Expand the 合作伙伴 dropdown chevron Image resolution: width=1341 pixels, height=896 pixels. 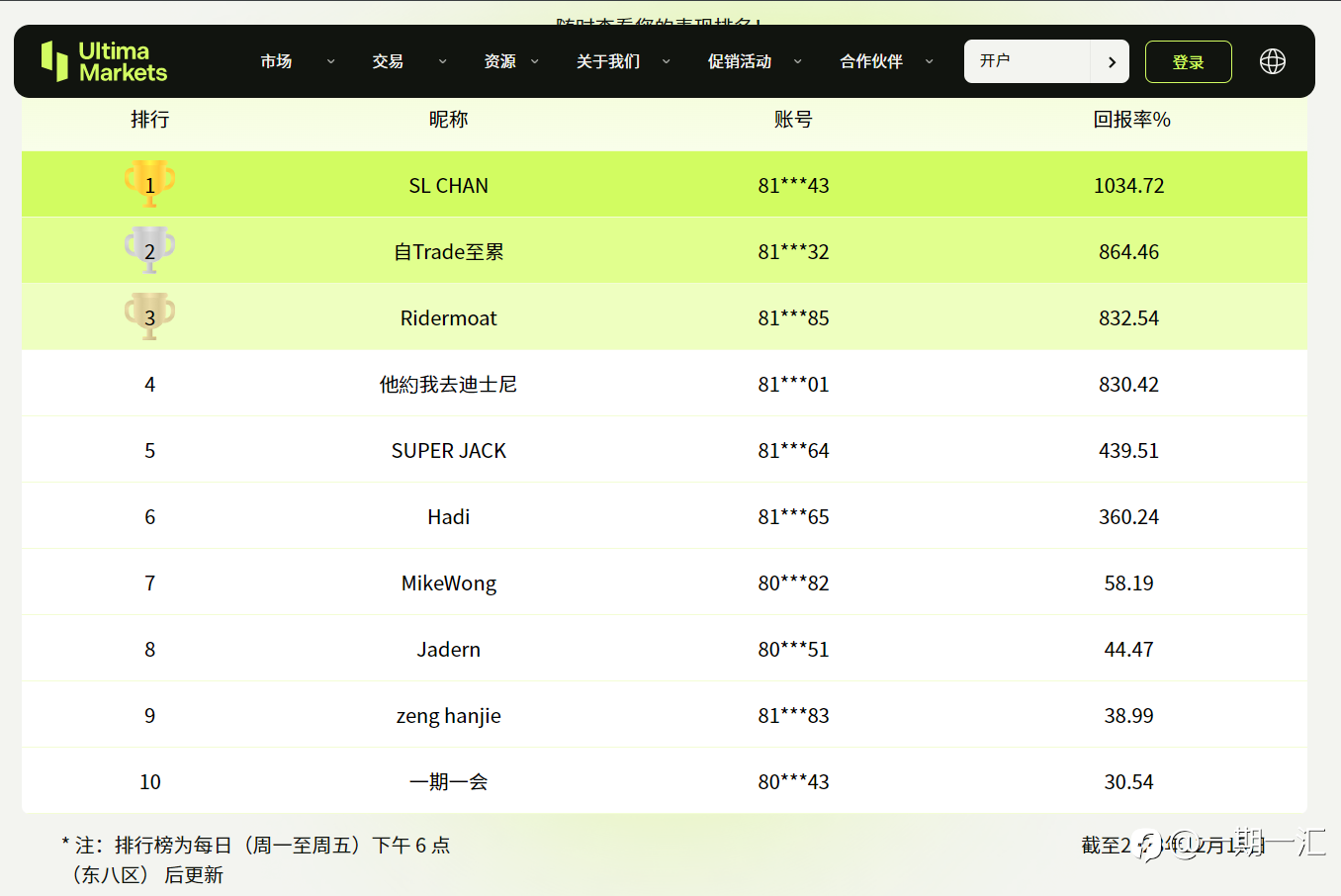click(x=929, y=61)
